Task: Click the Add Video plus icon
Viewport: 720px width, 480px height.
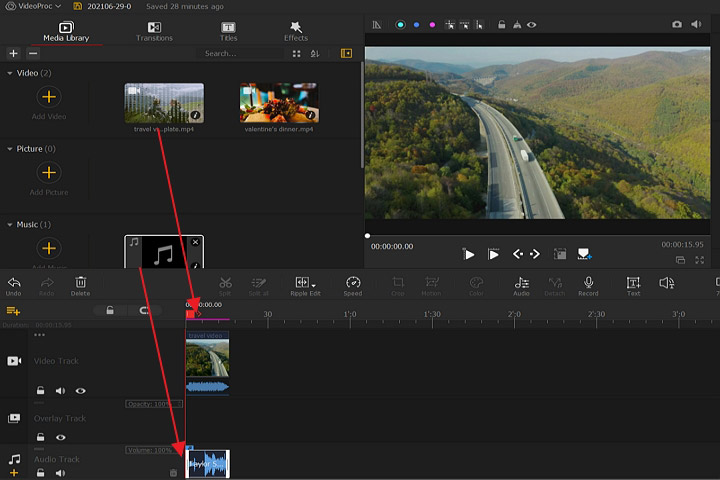Action: (x=48, y=97)
